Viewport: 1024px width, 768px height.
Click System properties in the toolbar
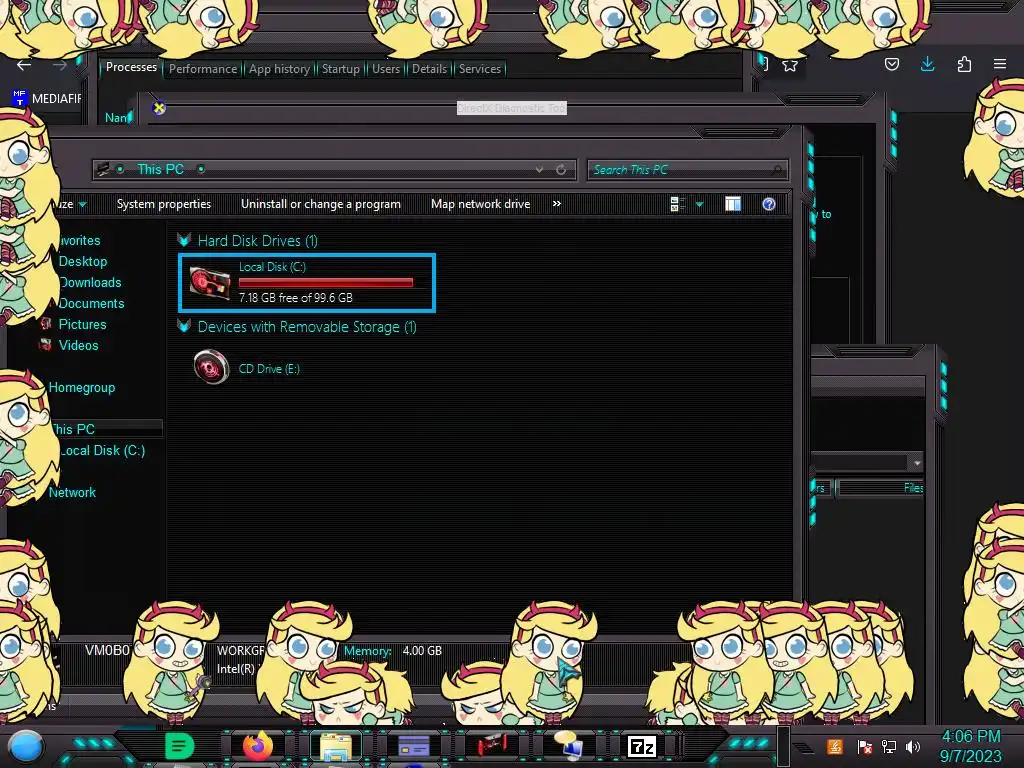164,204
